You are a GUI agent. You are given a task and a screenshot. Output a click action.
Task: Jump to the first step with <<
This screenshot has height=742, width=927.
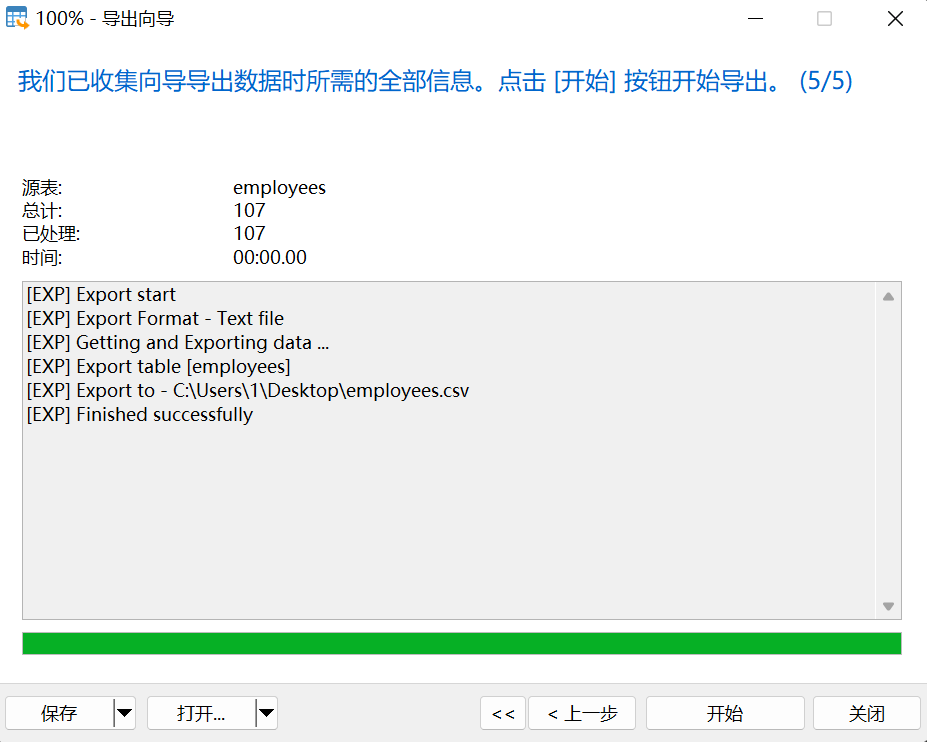click(502, 713)
